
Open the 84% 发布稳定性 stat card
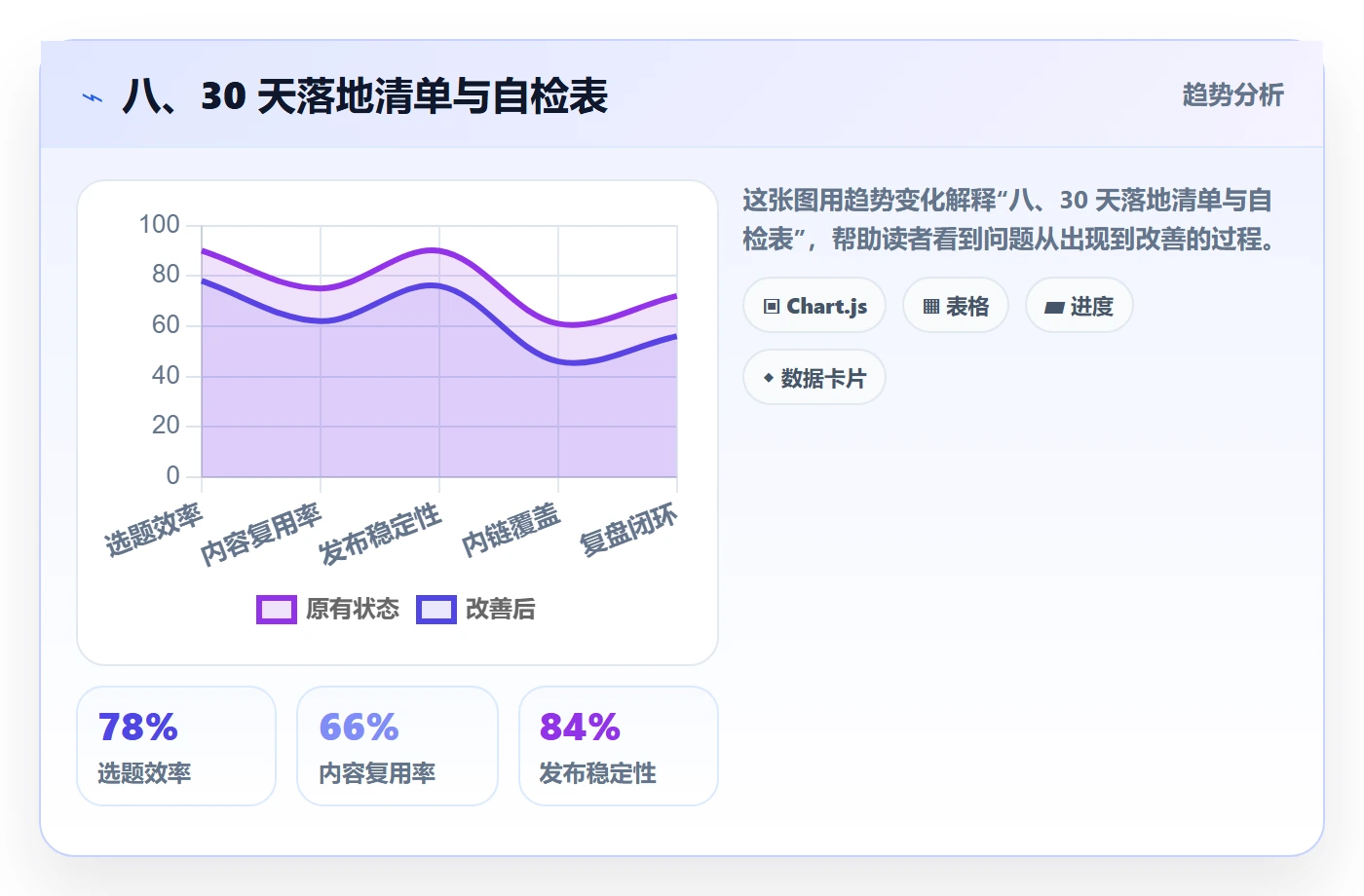tap(619, 746)
